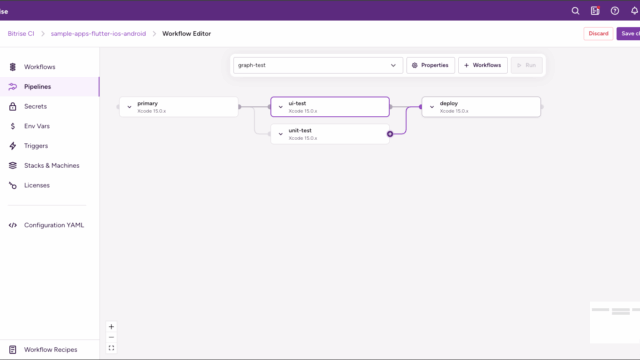Image resolution: width=640 pixels, height=360 pixels.
Task: Expand the unit-test workflow node
Action: (280, 134)
